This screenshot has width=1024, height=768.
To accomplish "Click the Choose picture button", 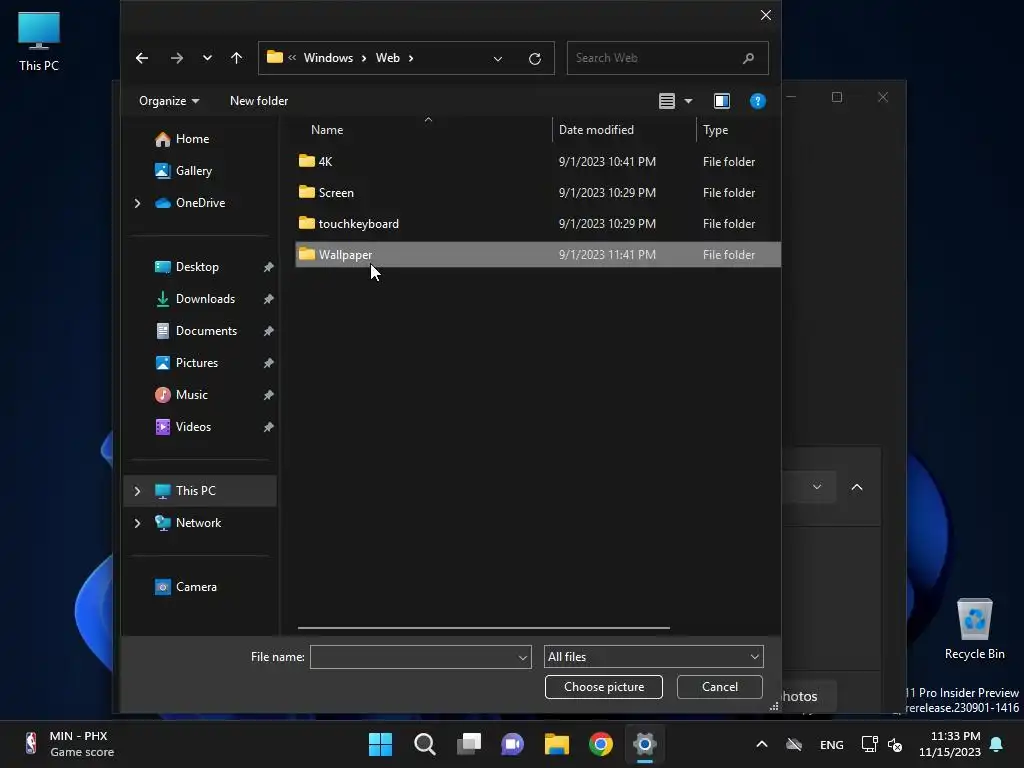I will [603, 687].
